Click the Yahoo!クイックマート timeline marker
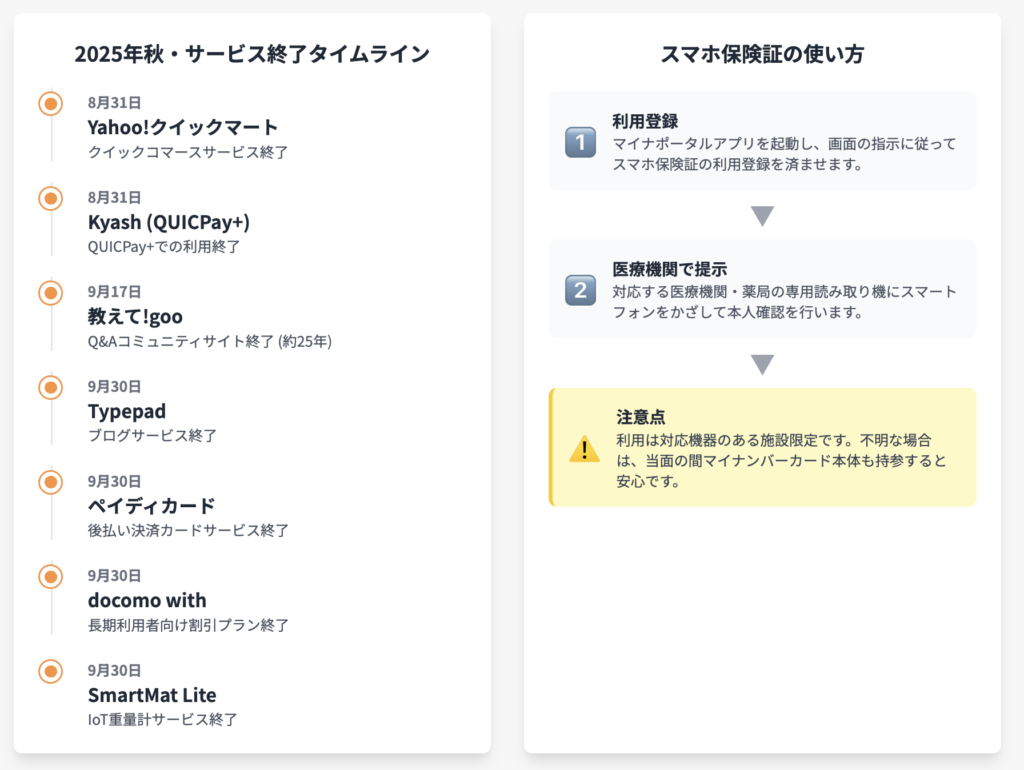 point(50,103)
